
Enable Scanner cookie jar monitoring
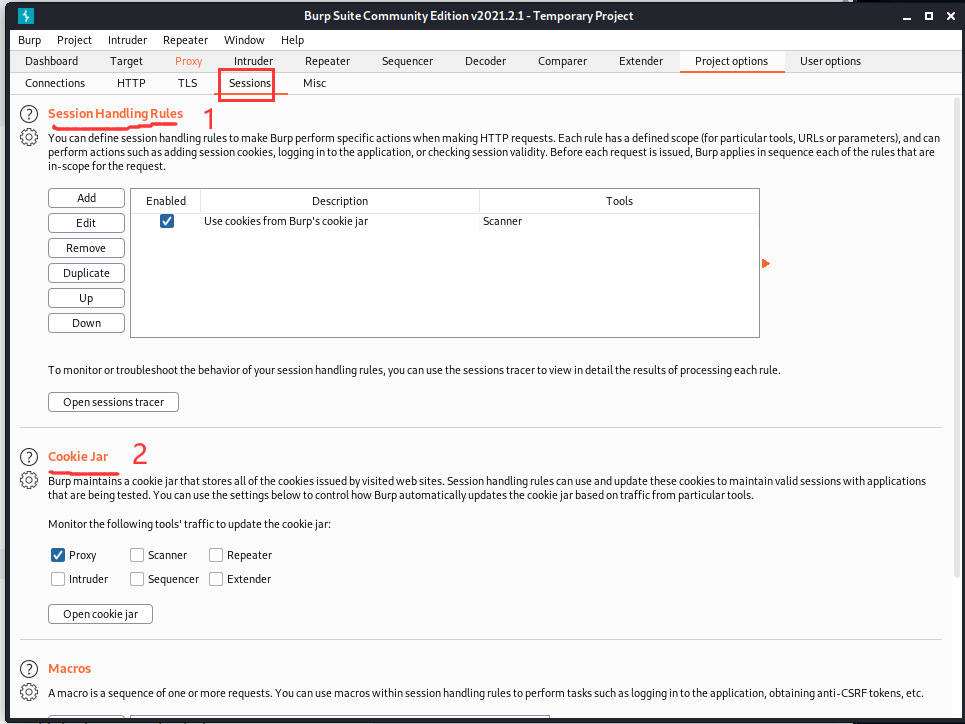(137, 555)
